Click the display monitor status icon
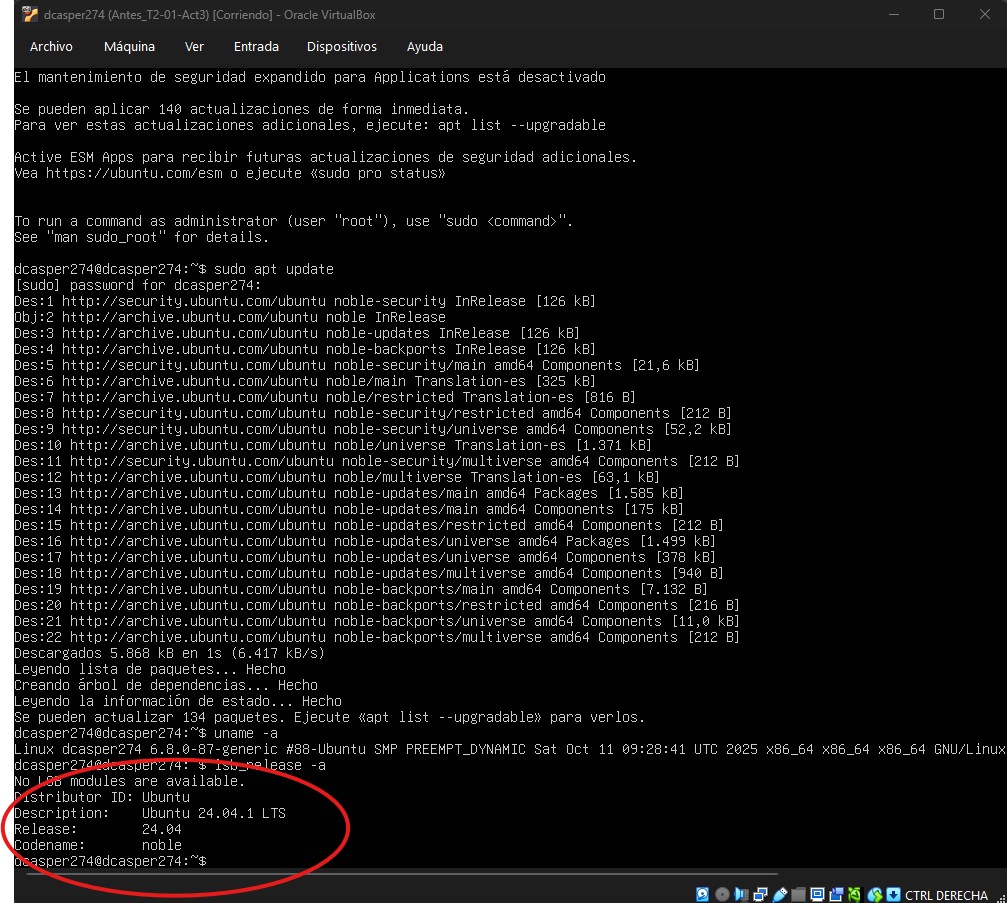The height and width of the screenshot is (903, 1007). [817, 894]
